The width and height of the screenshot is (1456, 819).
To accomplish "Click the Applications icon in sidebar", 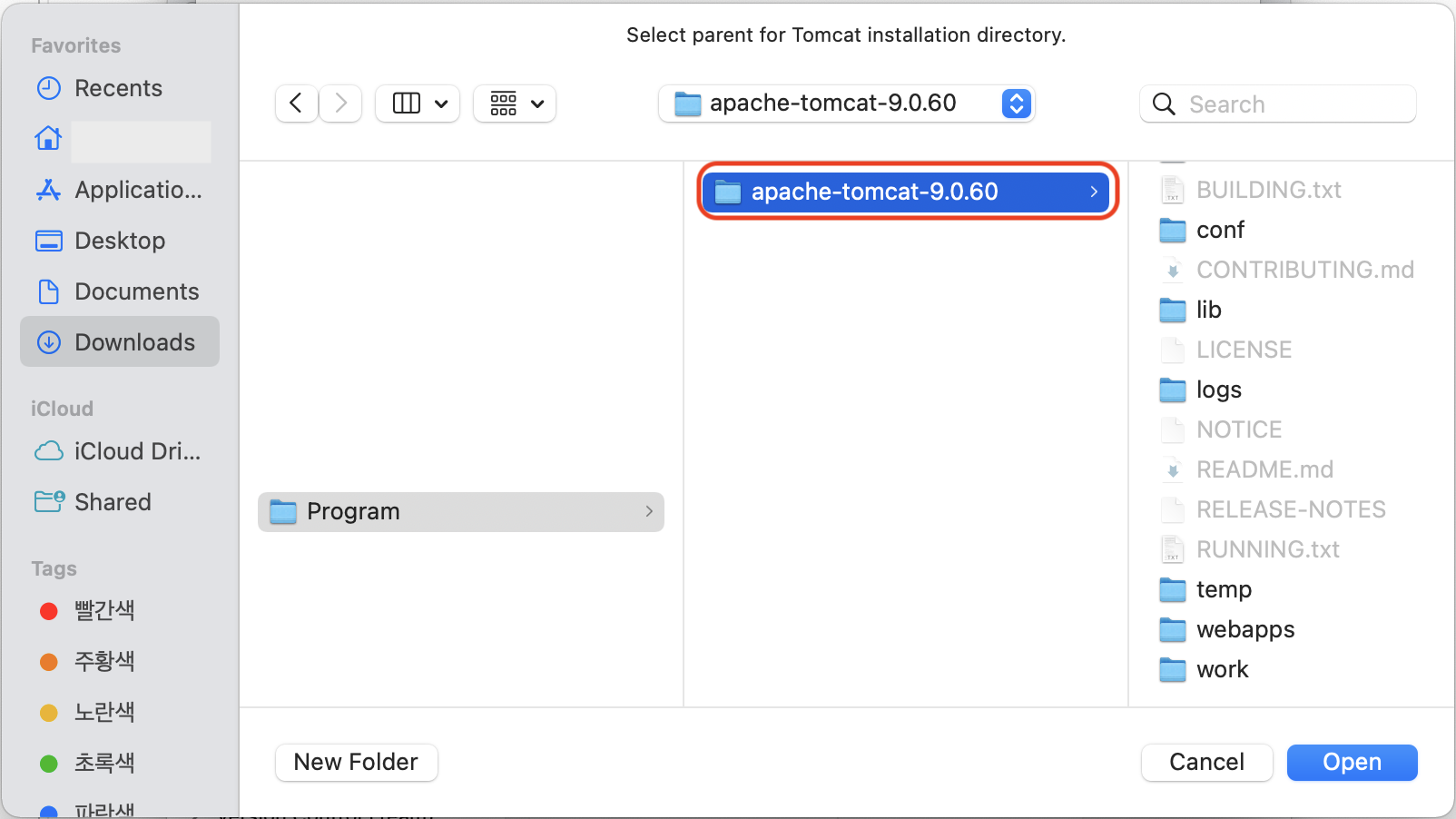I will tap(48, 190).
